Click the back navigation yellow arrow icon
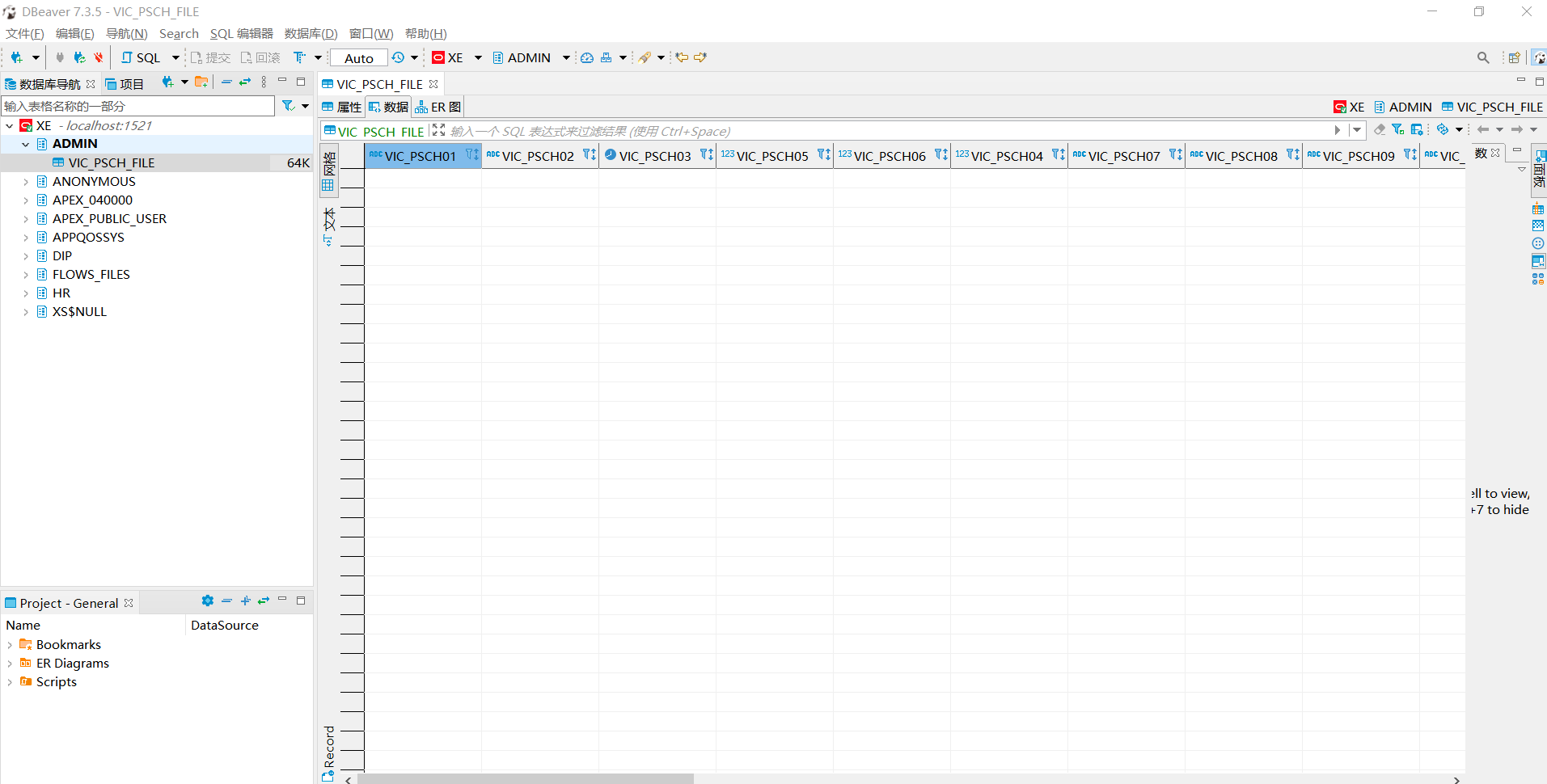The width and height of the screenshot is (1547, 784). coord(682,57)
